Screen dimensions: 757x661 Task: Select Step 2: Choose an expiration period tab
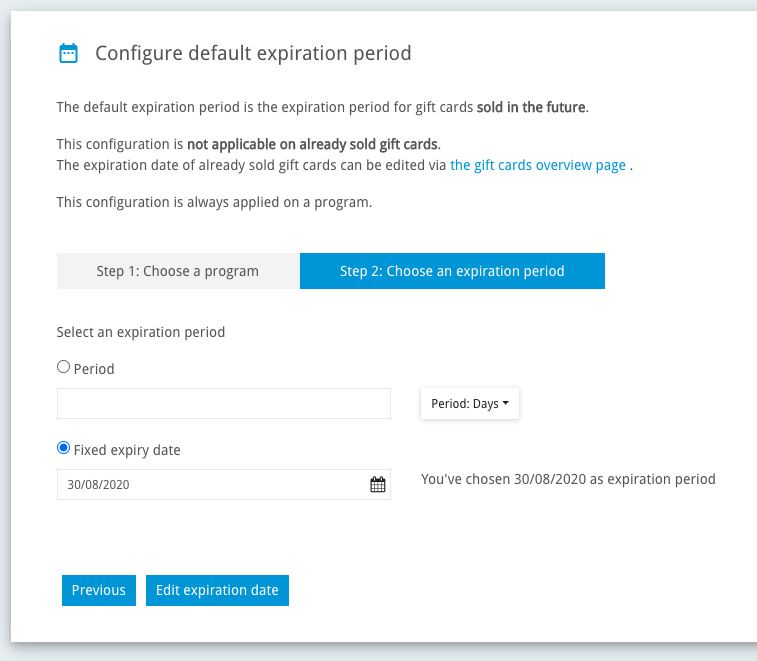point(452,271)
